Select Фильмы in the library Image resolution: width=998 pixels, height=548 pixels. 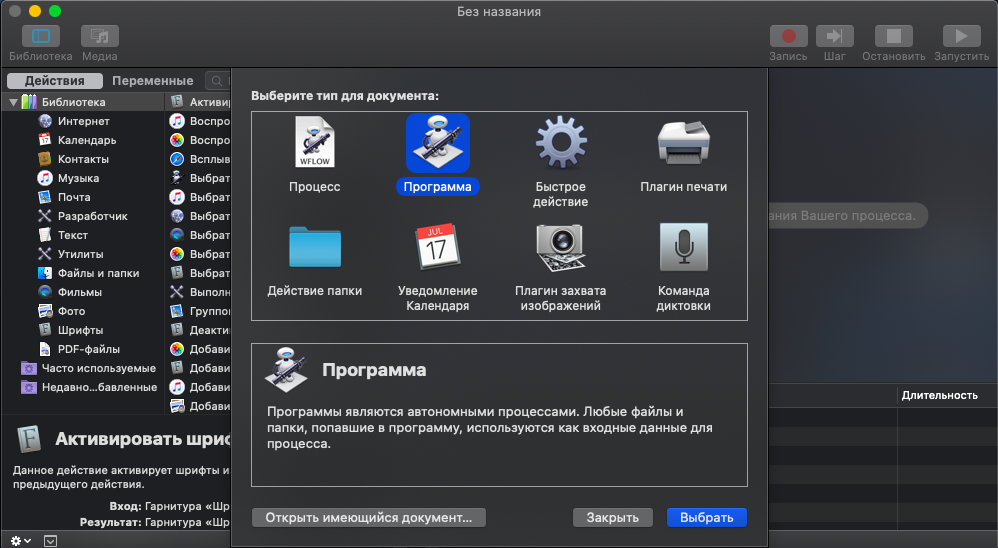(x=80, y=292)
